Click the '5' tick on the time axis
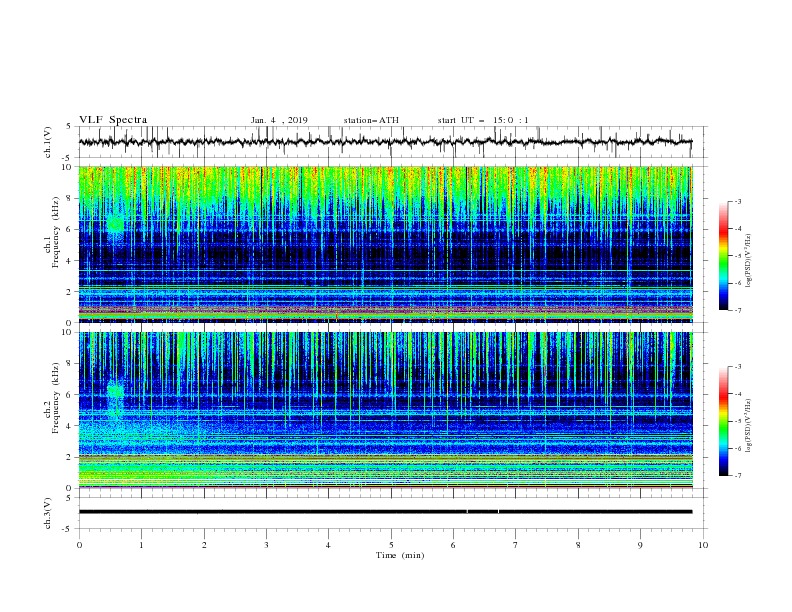Viewport: 792px width, 612px height. click(x=391, y=545)
